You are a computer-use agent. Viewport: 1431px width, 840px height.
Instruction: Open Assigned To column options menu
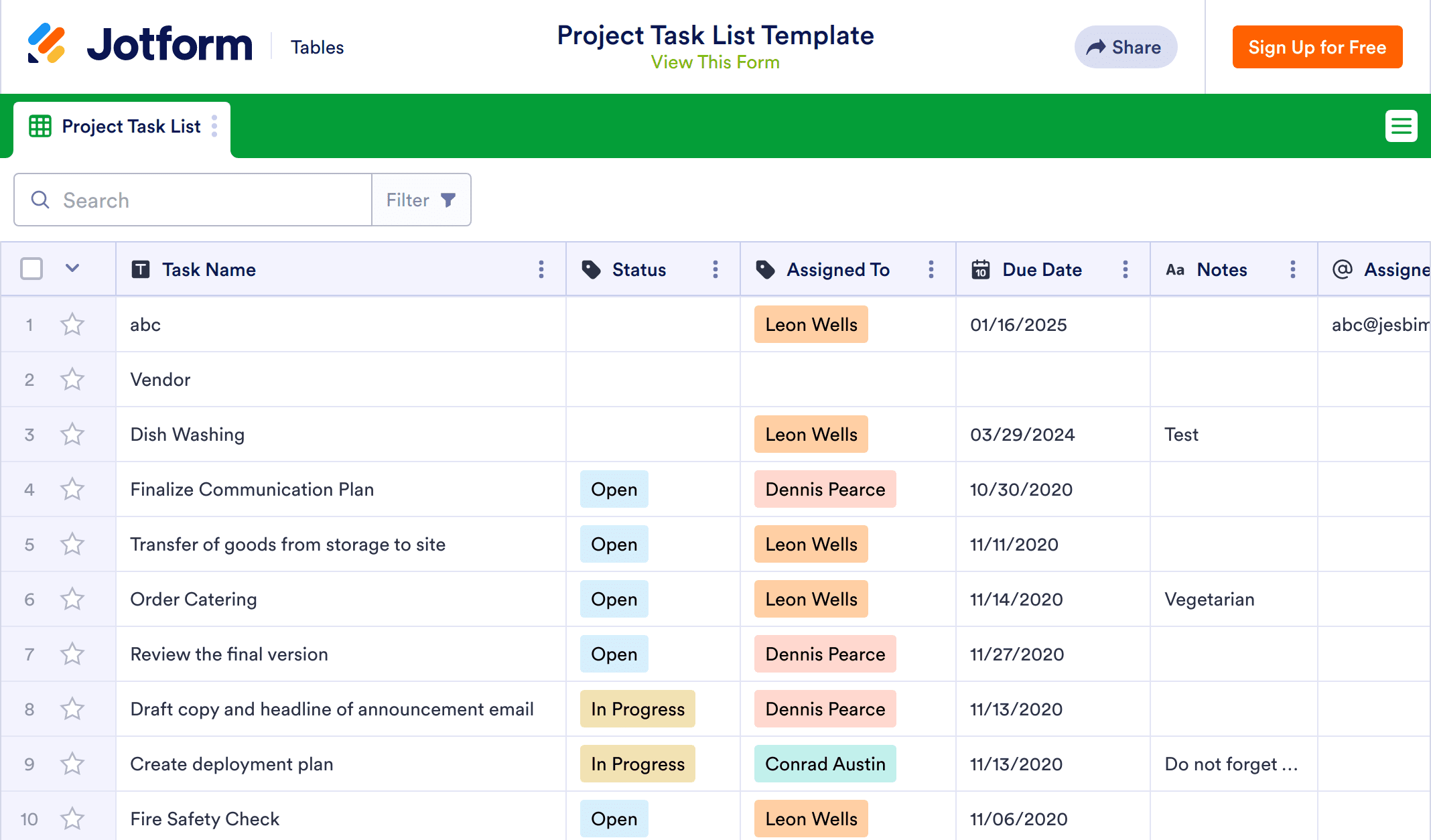tap(931, 269)
